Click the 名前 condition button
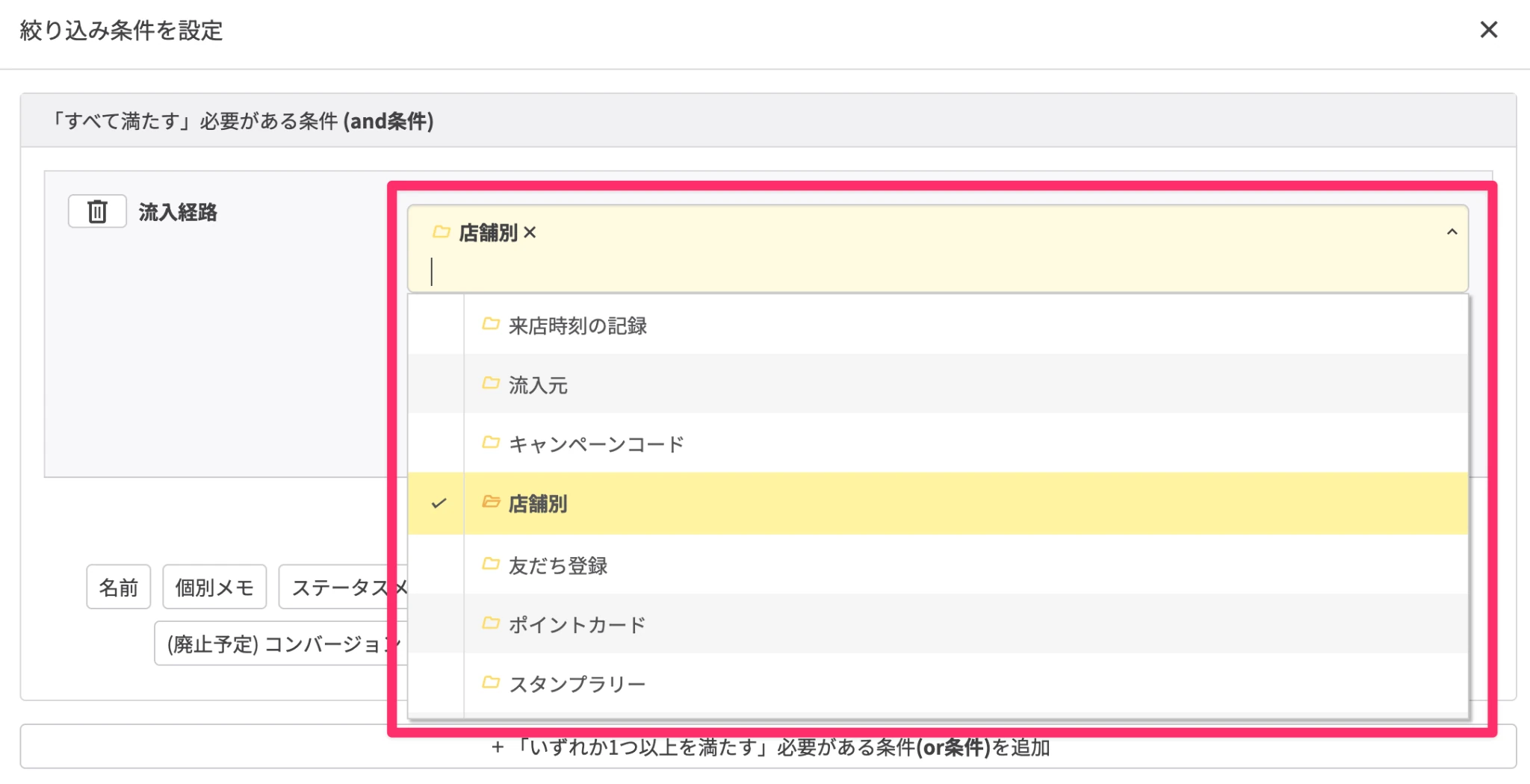 [119, 587]
